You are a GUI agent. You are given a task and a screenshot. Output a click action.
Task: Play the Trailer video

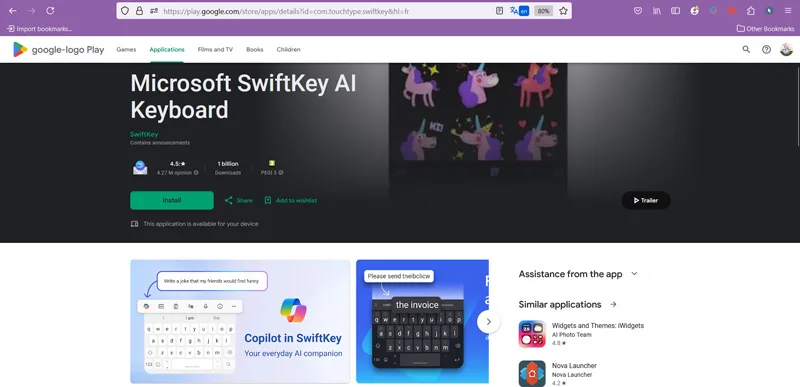[646, 200]
